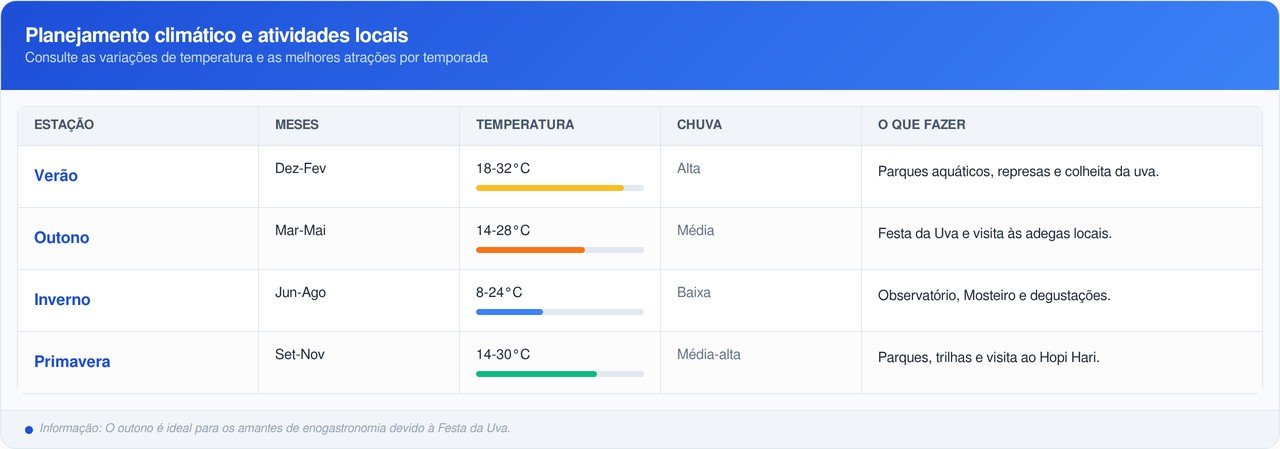1280x449 pixels.
Task: Select the Primavera season name
Action: tap(72, 362)
